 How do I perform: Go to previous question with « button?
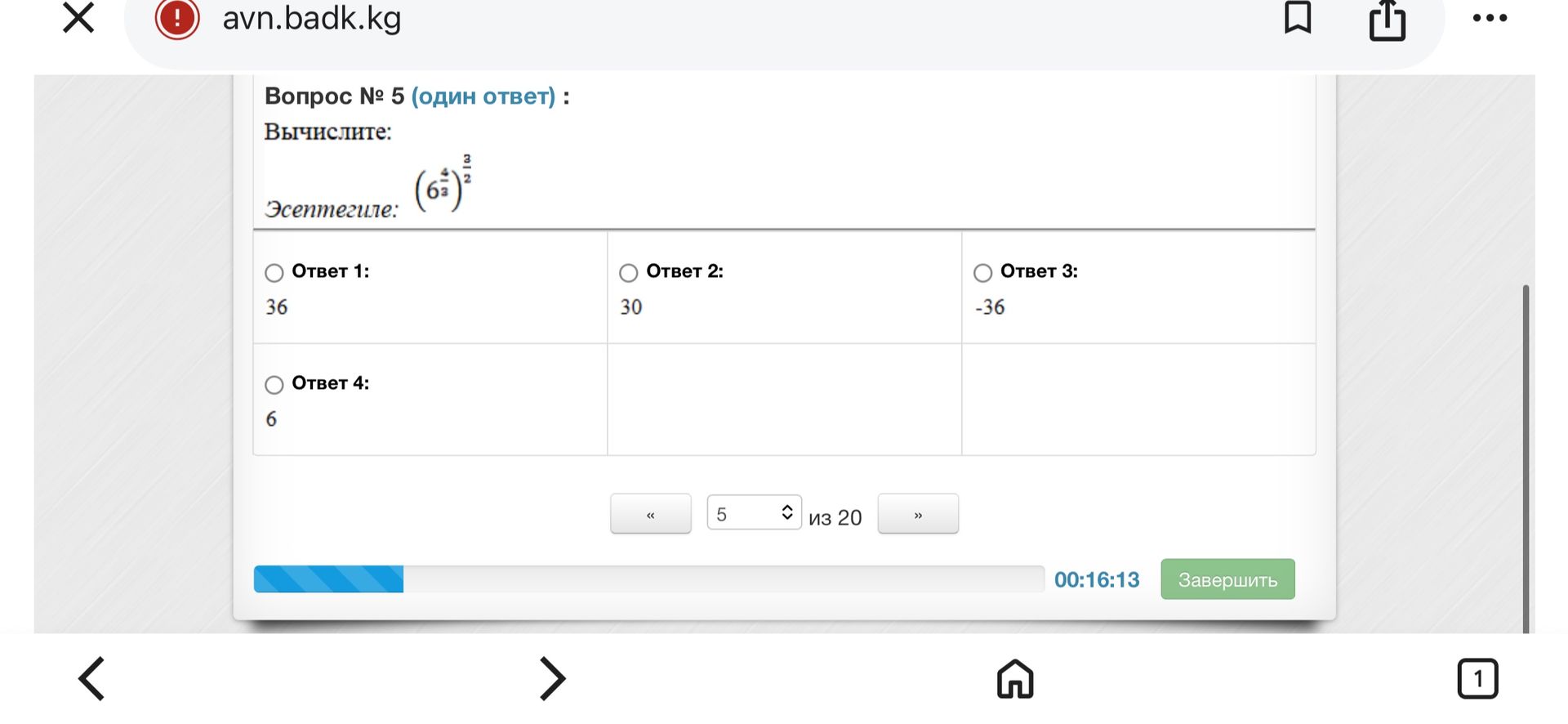coord(651,514)
